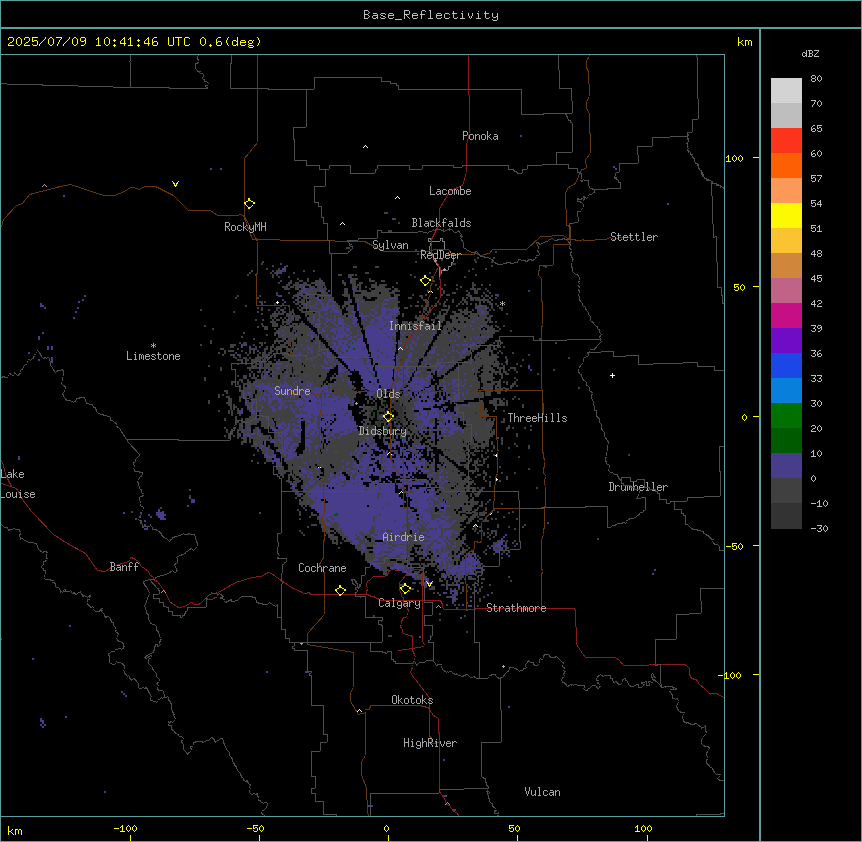Click the ThreeHills label
This screenshot has width=862, height=842.
537,418
